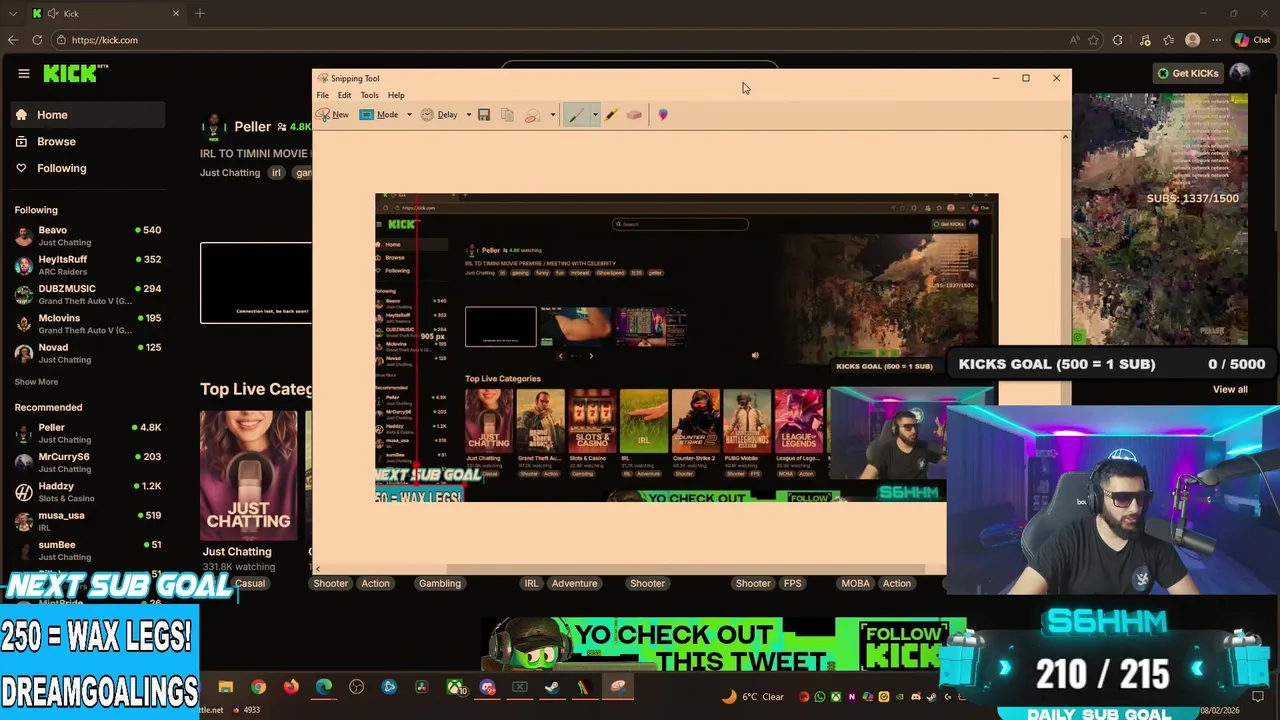
Task: Open Just Chatting category thumbnail
Action: 248,475
